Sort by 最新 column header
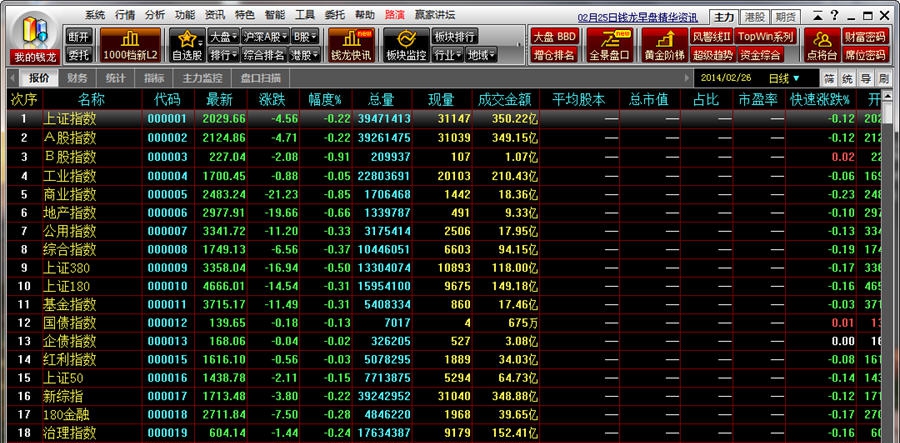The height and width of the screenshot is (443, 900). [219, 100]
